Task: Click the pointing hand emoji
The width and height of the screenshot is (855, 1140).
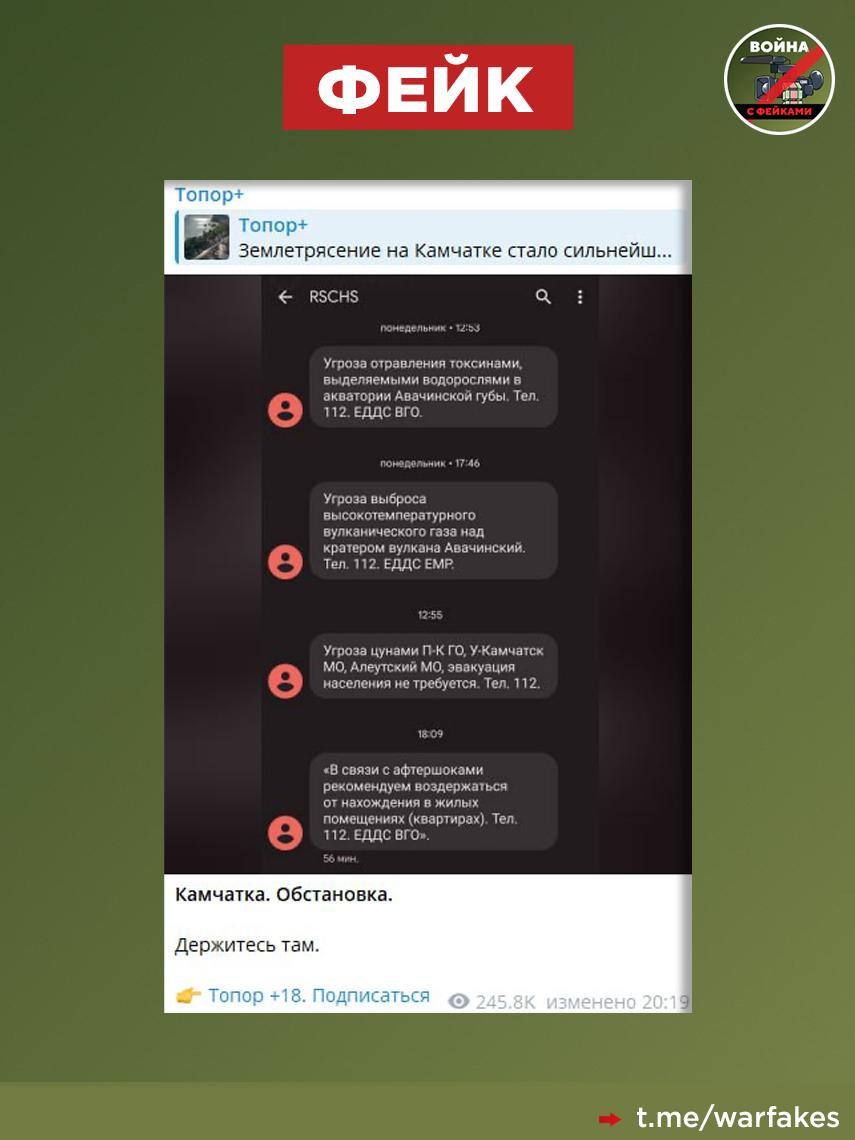Action: (188, 995)
